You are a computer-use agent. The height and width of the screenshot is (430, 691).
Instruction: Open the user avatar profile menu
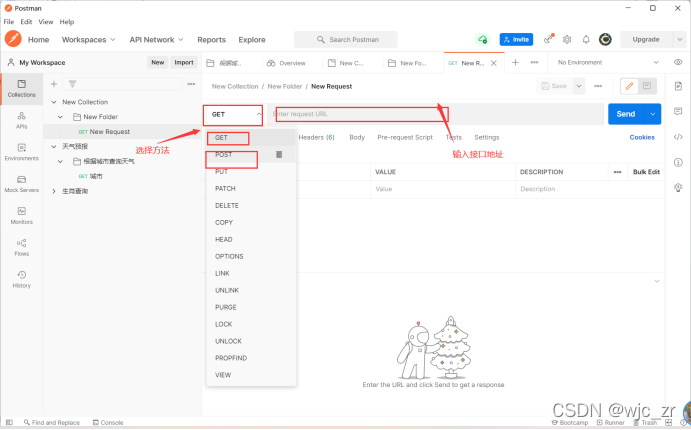[x=606, y=39]
